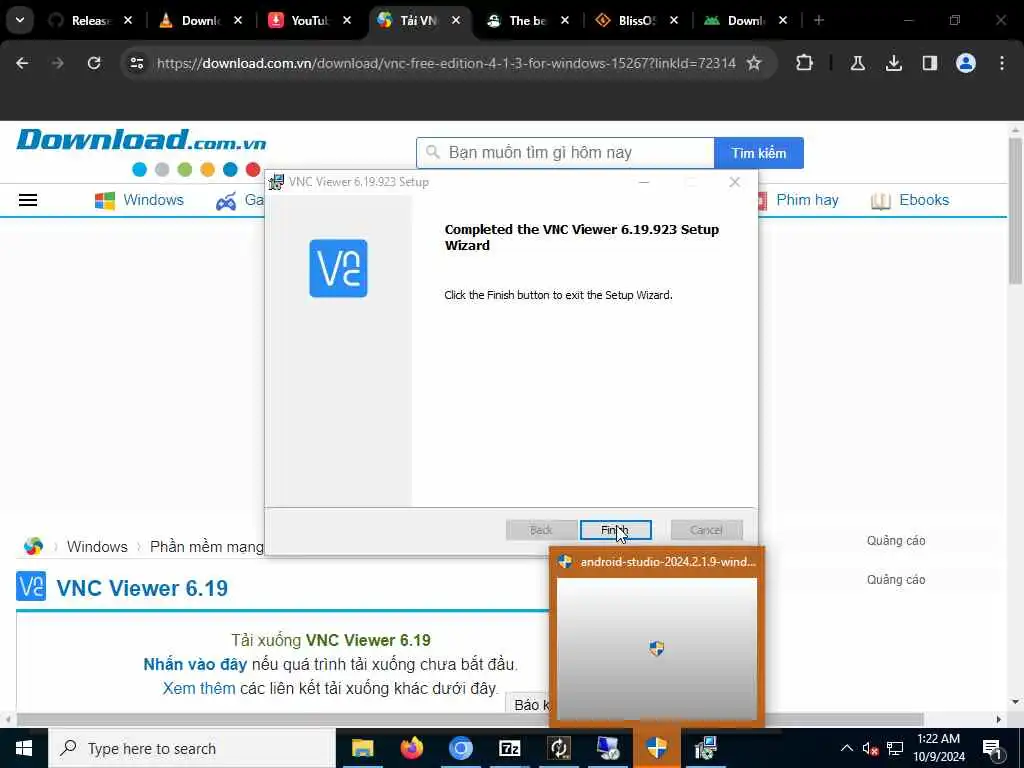Screen dimensions: 1024x768
Task: Click the address bar URL
Action: pos(446,63)
